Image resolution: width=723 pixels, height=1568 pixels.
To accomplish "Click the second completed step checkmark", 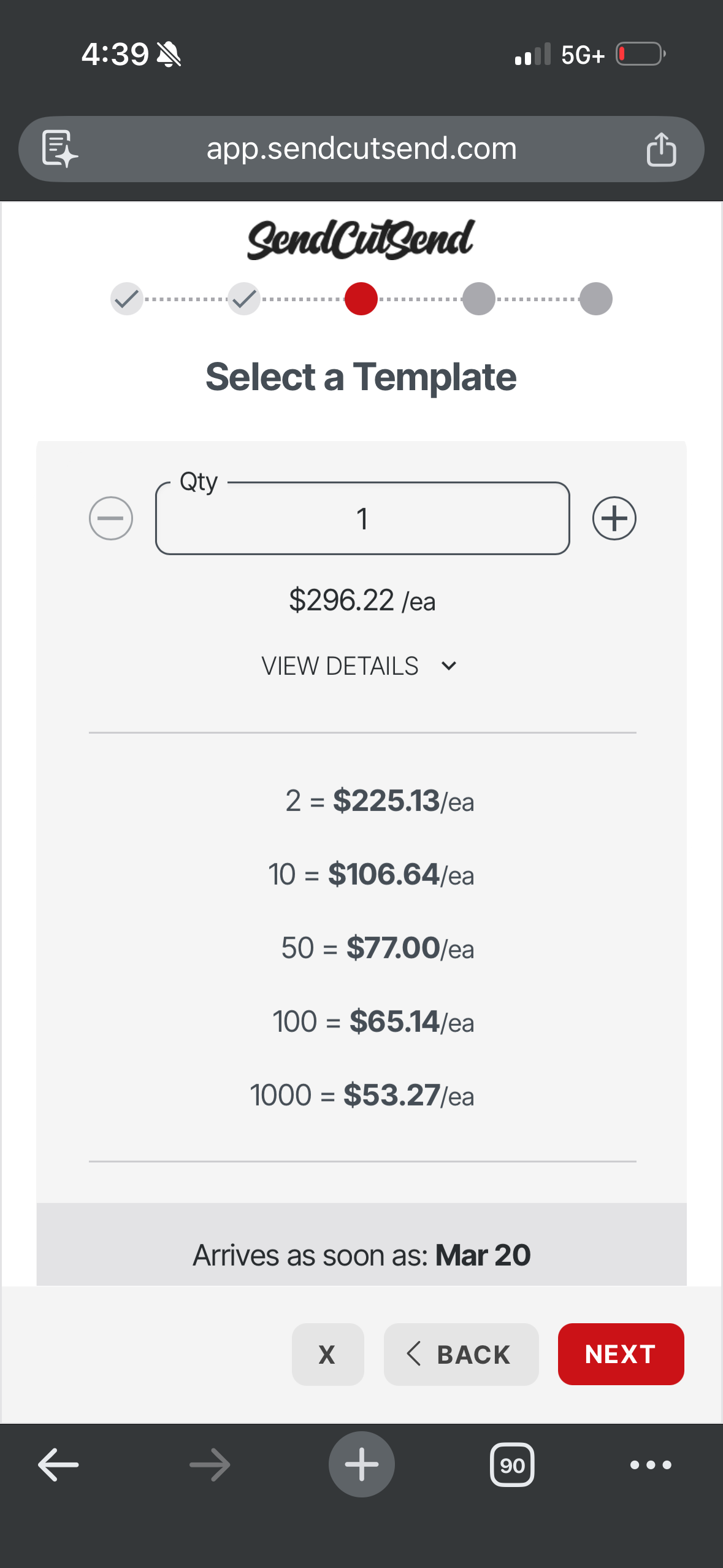I will coord(244,299).
